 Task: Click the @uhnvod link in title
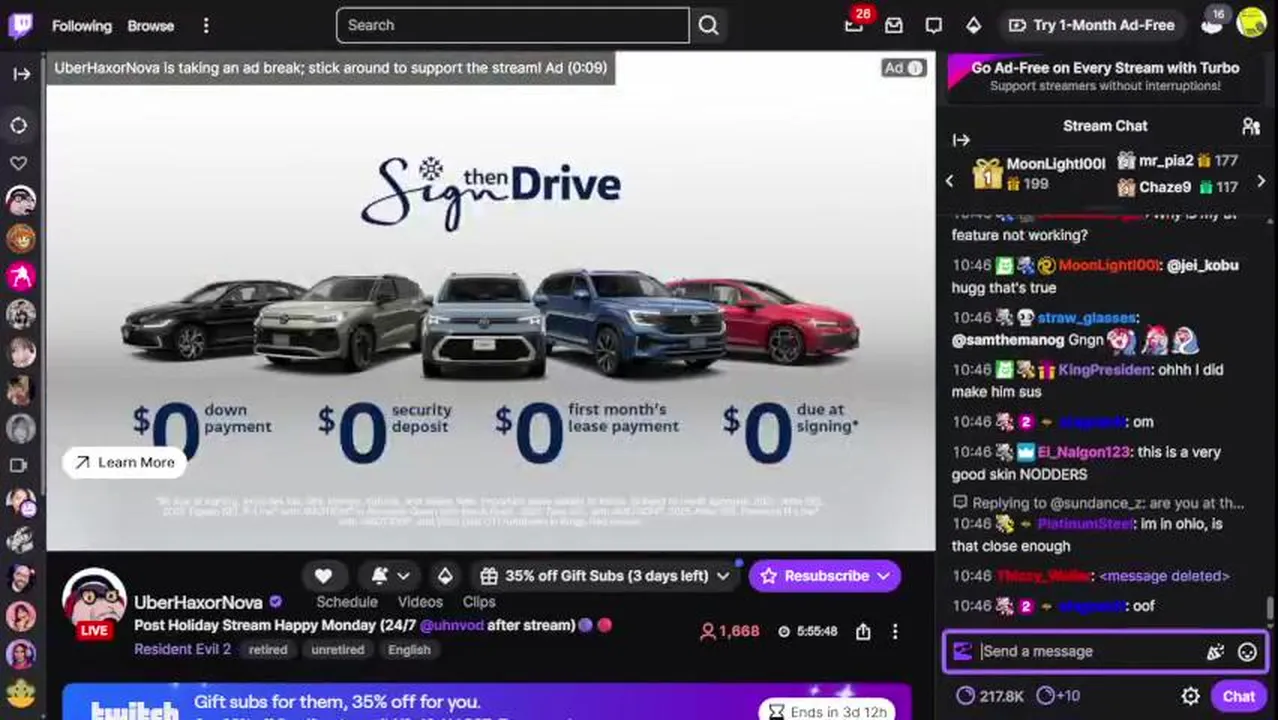pos(451,625)
